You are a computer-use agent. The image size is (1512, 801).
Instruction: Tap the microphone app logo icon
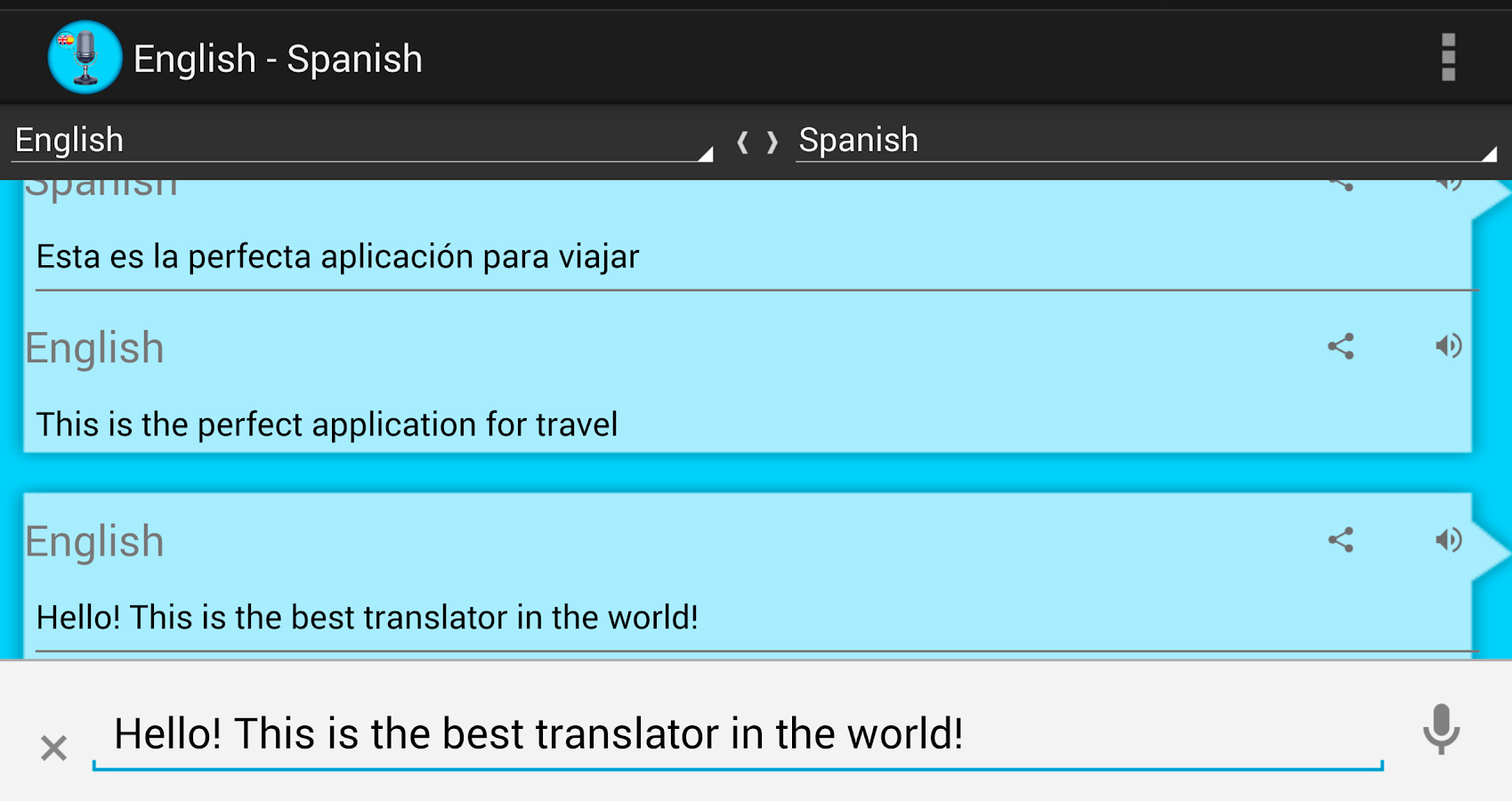point(85,58)
